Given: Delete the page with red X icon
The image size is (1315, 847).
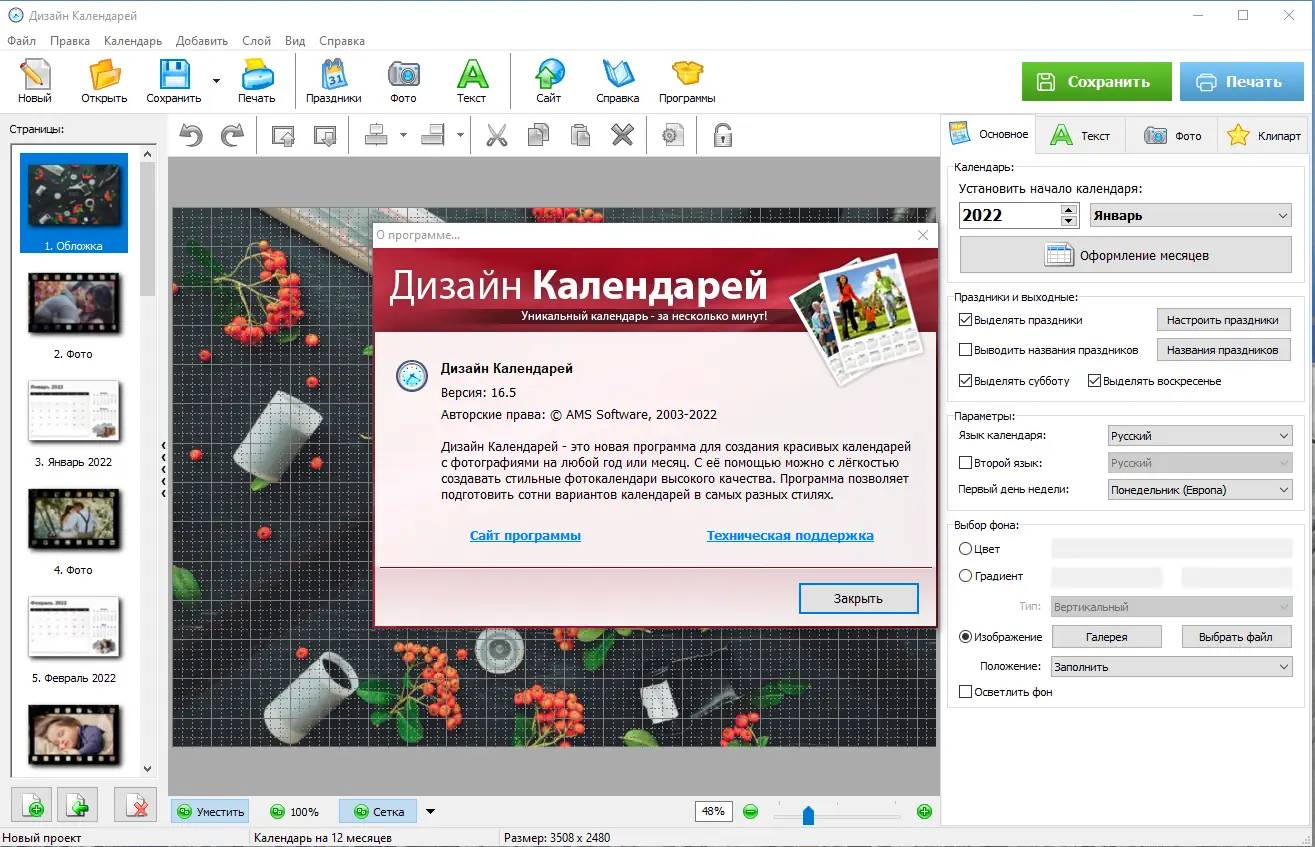Looking at the screenshot, I should click(x=136, y=806).
